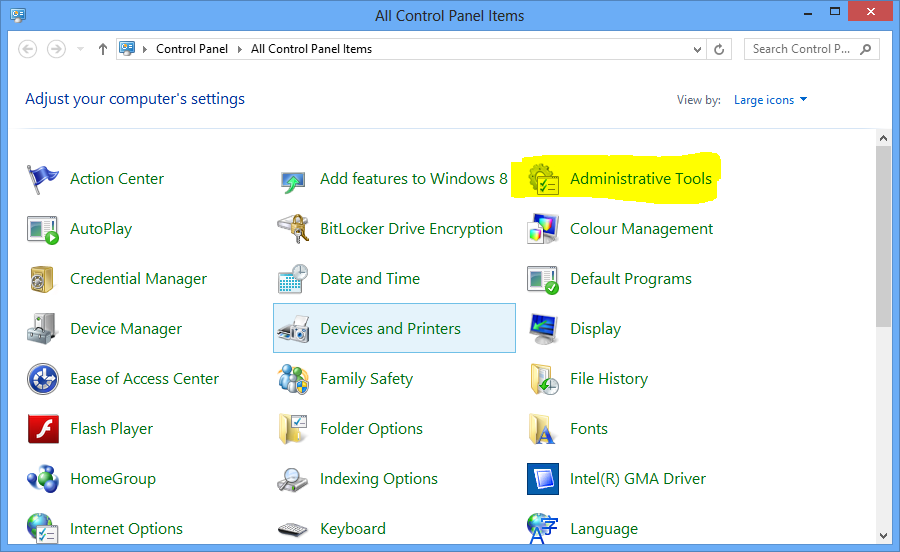Click the Family Safety label
Viewport: 900px width, 552px height.
tap(366, 379)
